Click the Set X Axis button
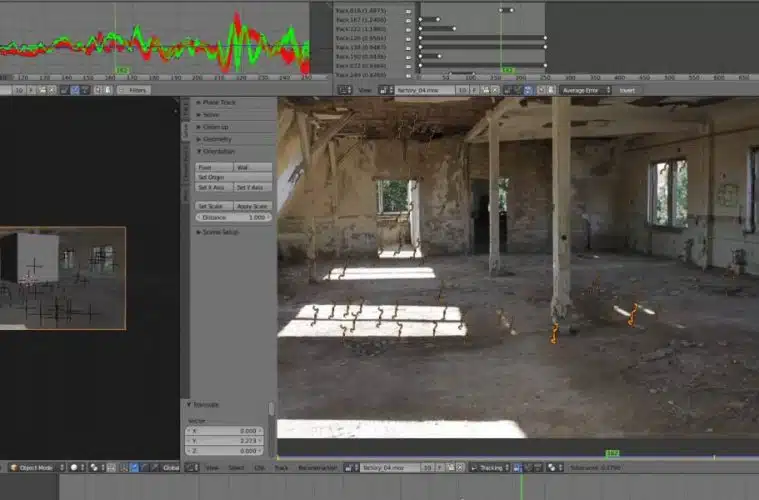Viewport: 759px width, 500px height. pyautogui.click(x=213, y=187)
